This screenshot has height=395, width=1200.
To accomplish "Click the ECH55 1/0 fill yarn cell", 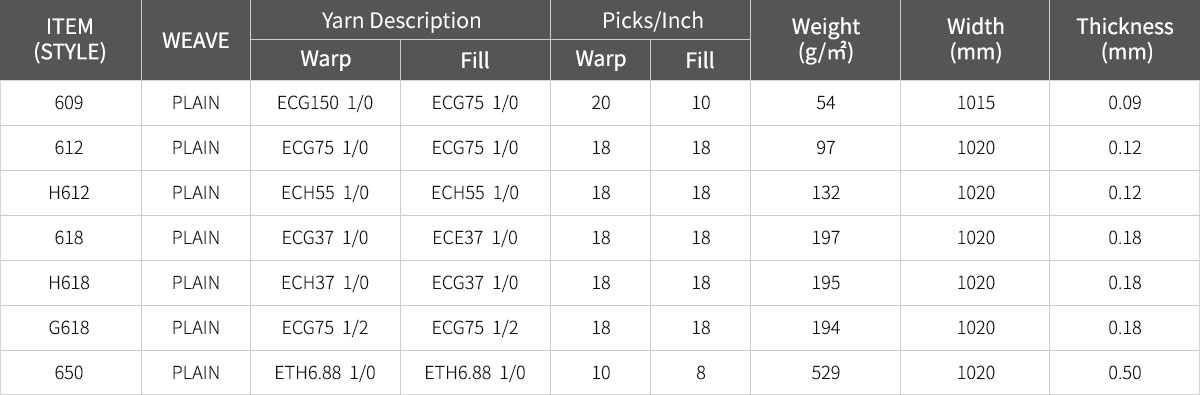I will pos(475,193).
